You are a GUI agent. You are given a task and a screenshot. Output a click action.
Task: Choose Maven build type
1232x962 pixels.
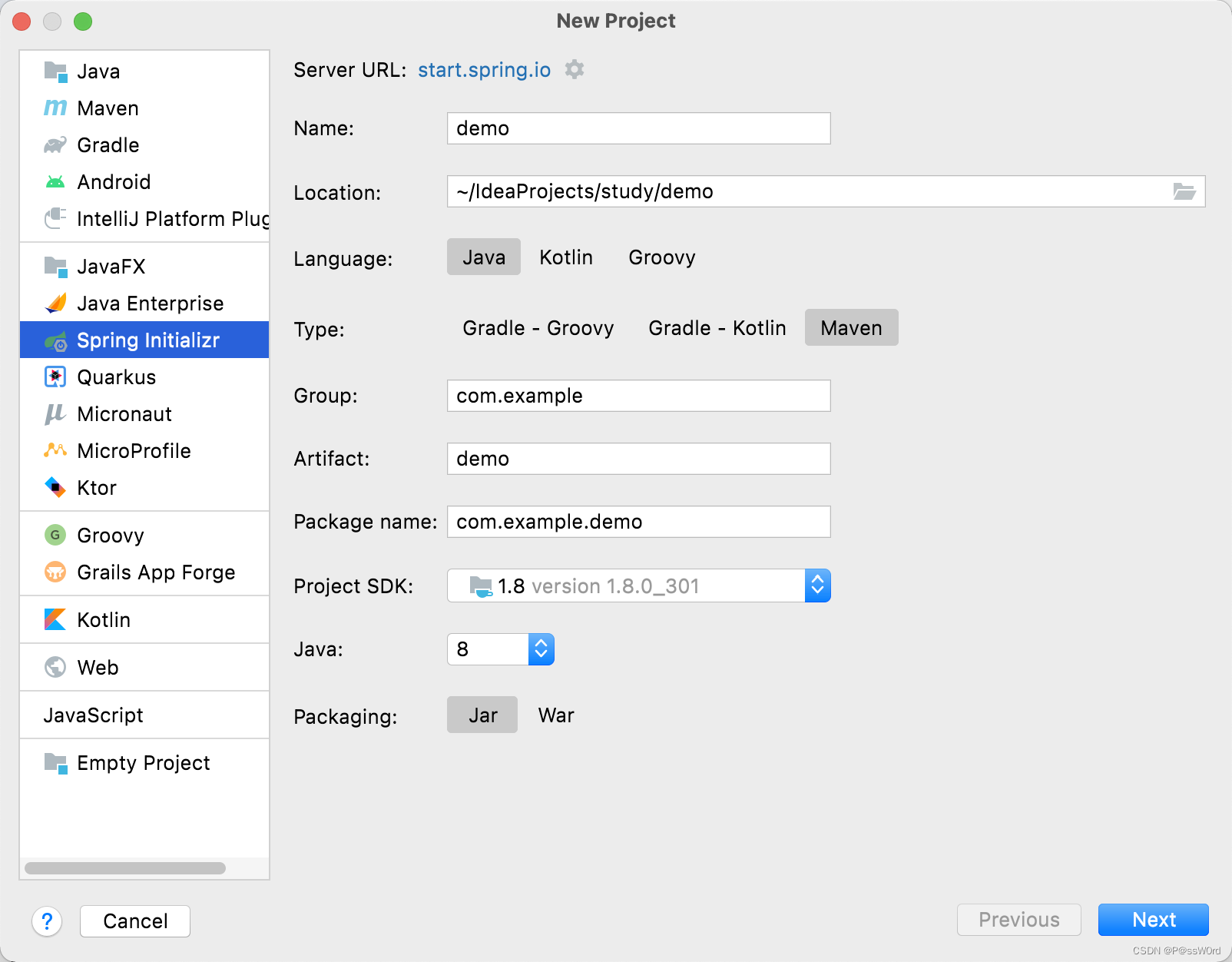pos(852,328)
